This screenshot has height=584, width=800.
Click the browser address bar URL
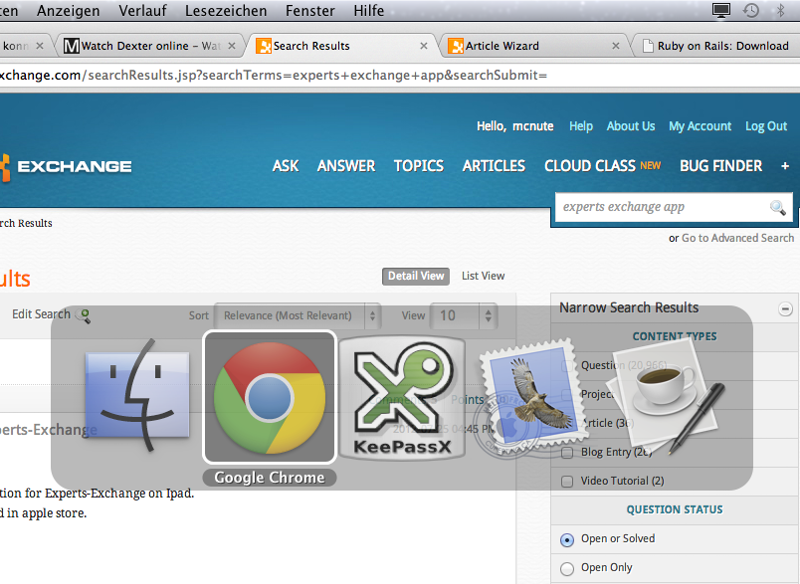273,75
